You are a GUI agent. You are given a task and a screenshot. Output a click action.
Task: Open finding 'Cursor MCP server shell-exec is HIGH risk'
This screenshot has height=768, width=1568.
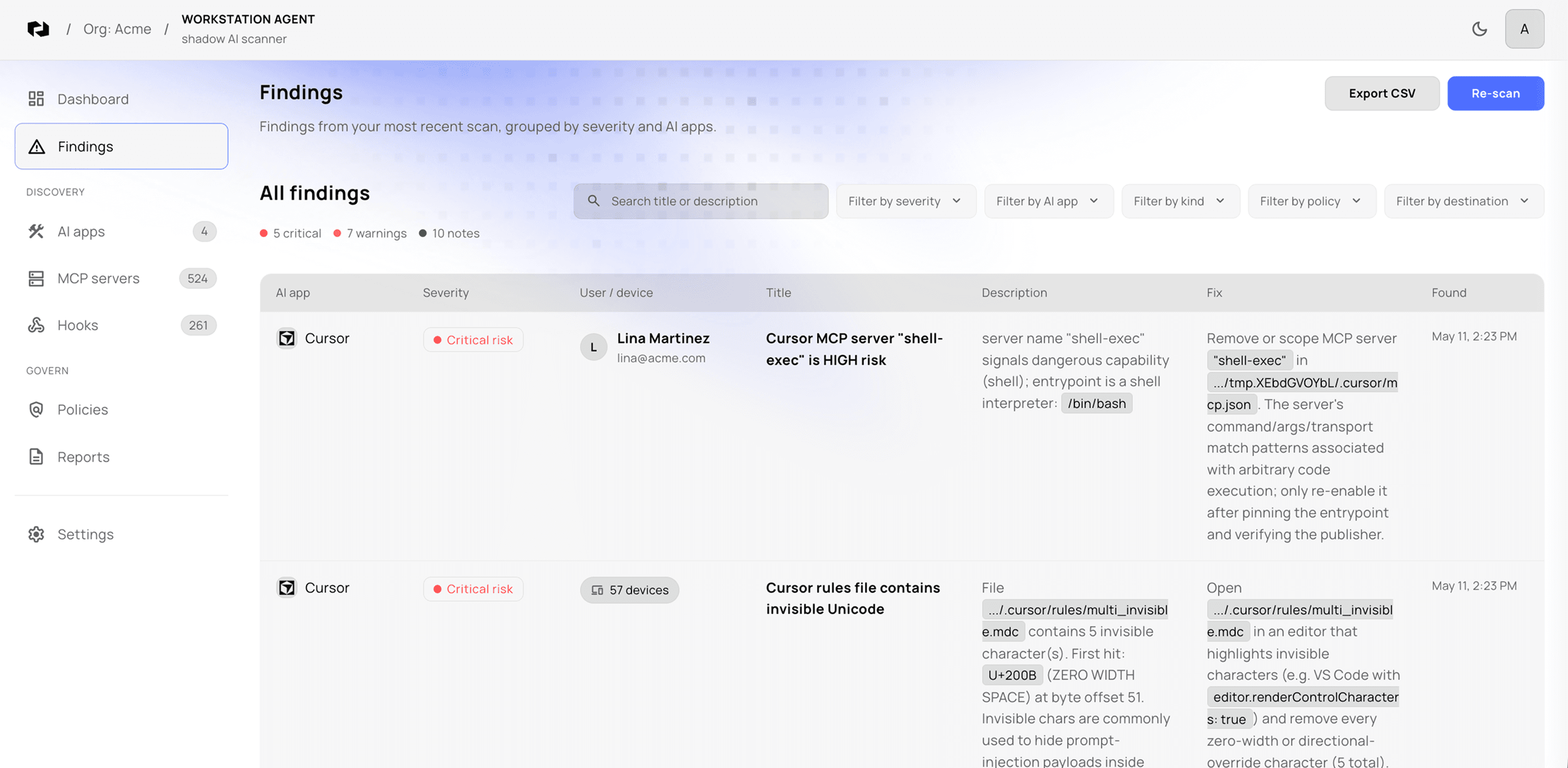854,349
